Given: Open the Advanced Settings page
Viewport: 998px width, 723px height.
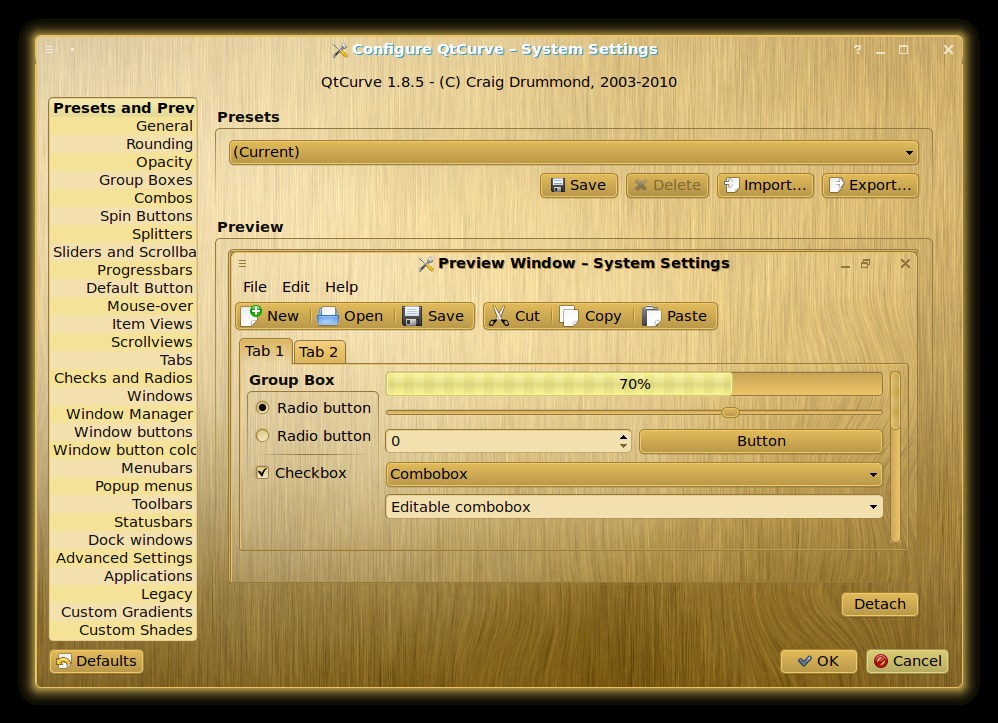Looking at the screenshot, I should (122, 558).
